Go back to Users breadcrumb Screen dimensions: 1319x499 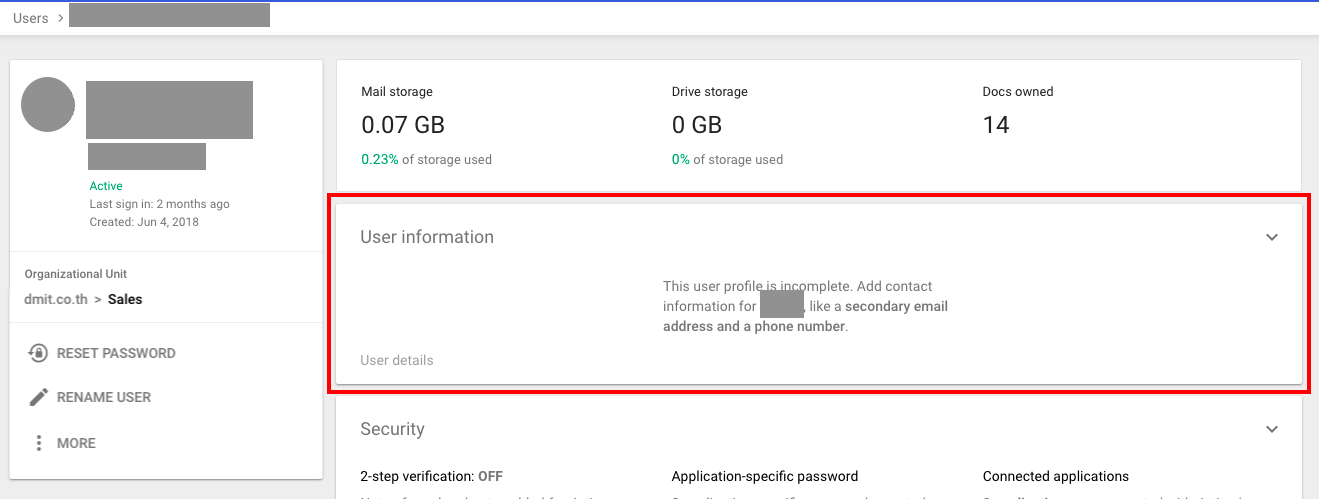[x=31, y=18]
